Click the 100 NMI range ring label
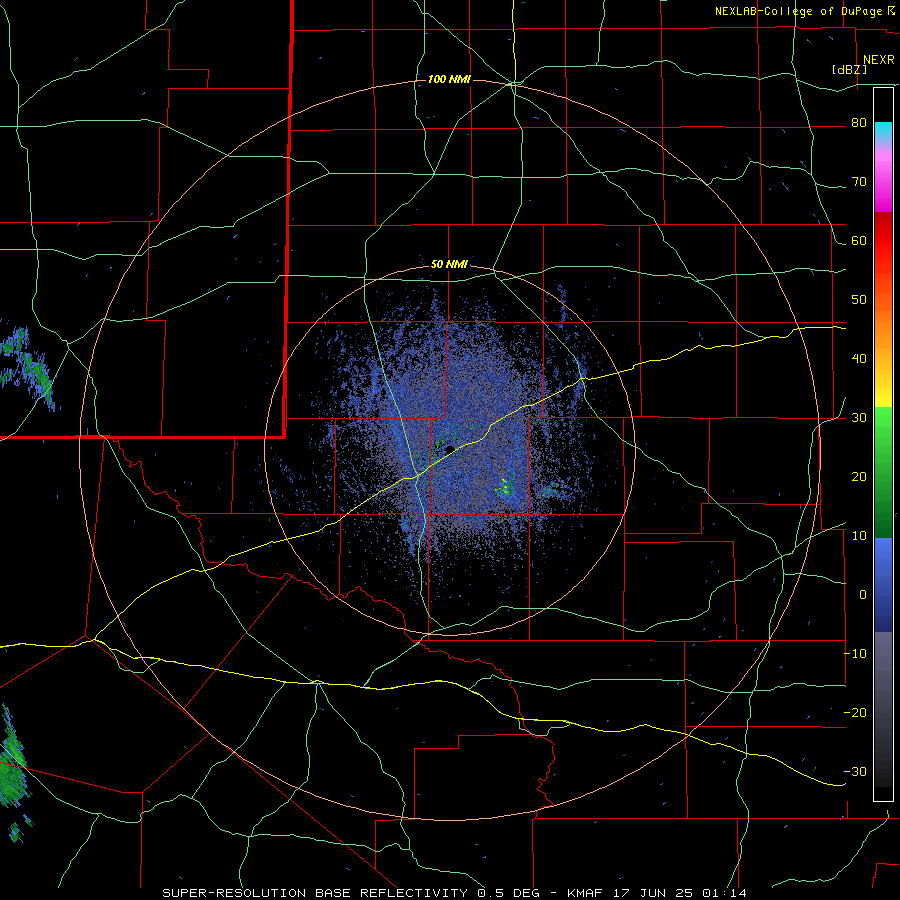Viewport: 900px width, 900px height. pyautogui.click(x=449, y=79)
